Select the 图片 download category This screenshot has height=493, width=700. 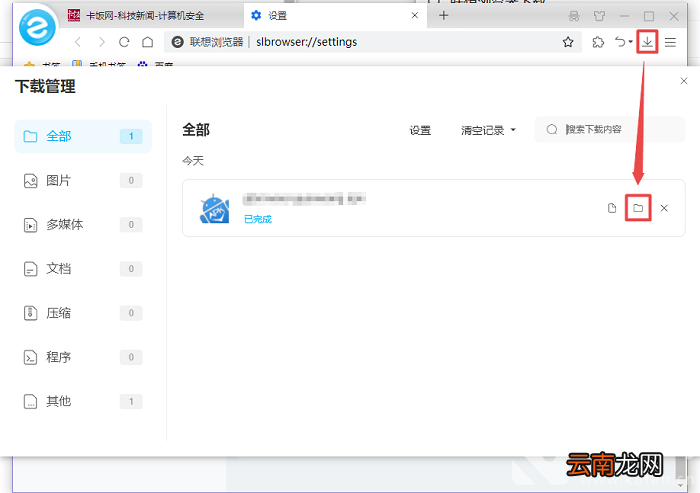point(83,180)
